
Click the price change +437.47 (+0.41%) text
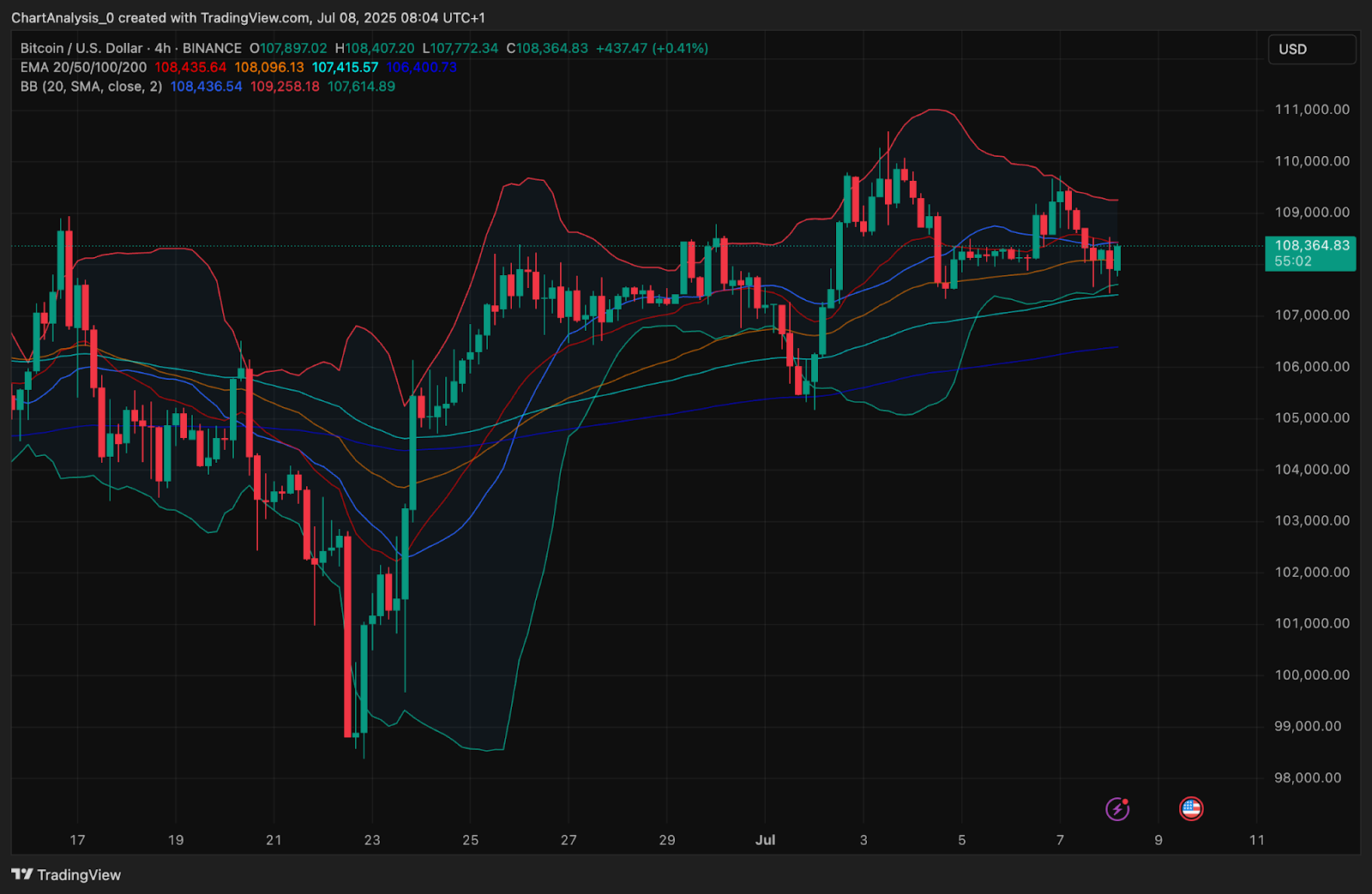click(652, 49)
